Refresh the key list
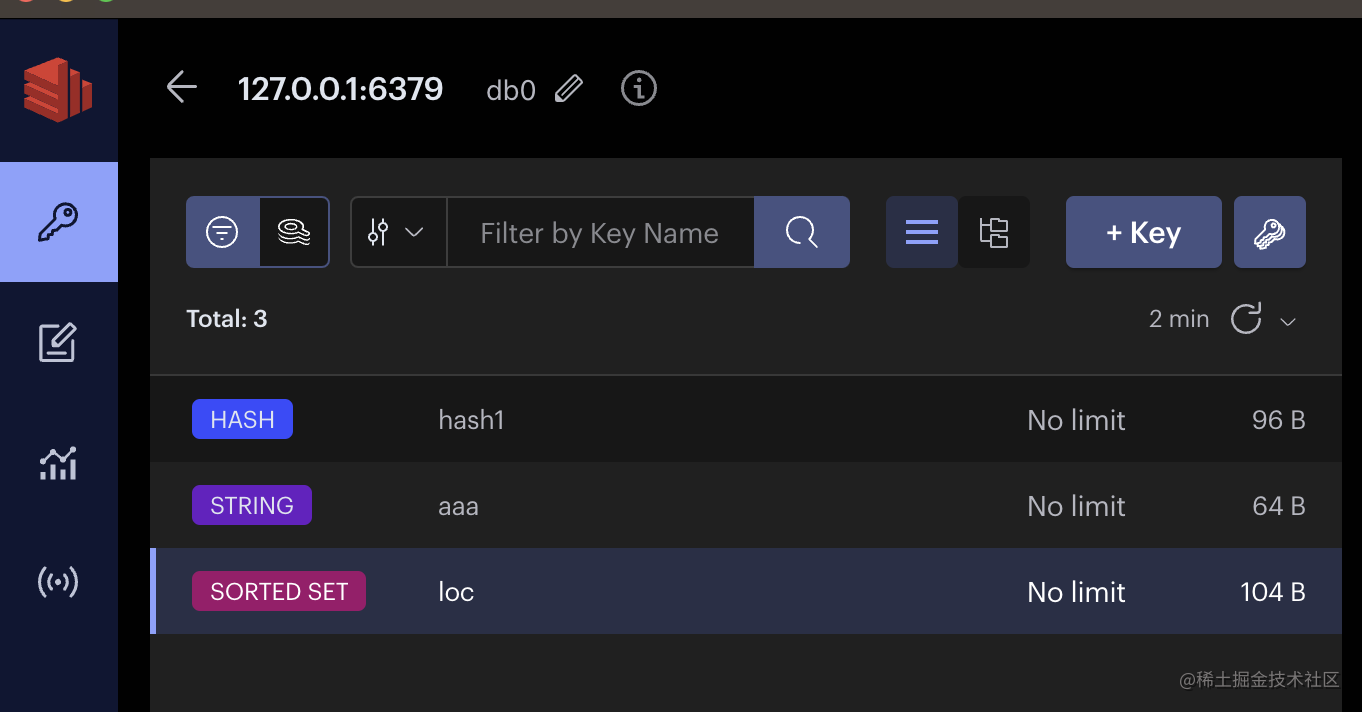Screen dimensions: 1362x712 (x=1245, y=319)
